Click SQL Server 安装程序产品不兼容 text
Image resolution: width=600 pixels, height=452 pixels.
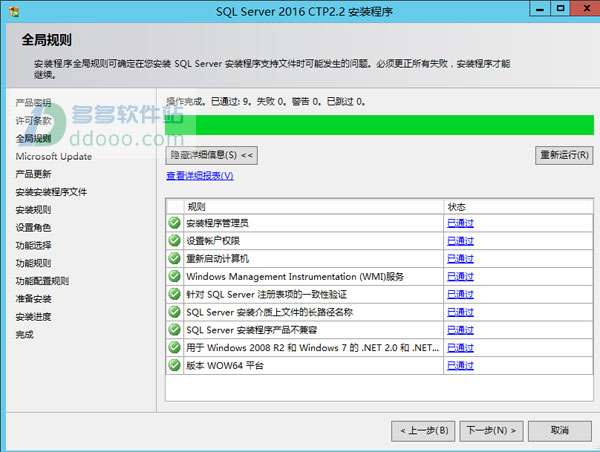point(251,330)
